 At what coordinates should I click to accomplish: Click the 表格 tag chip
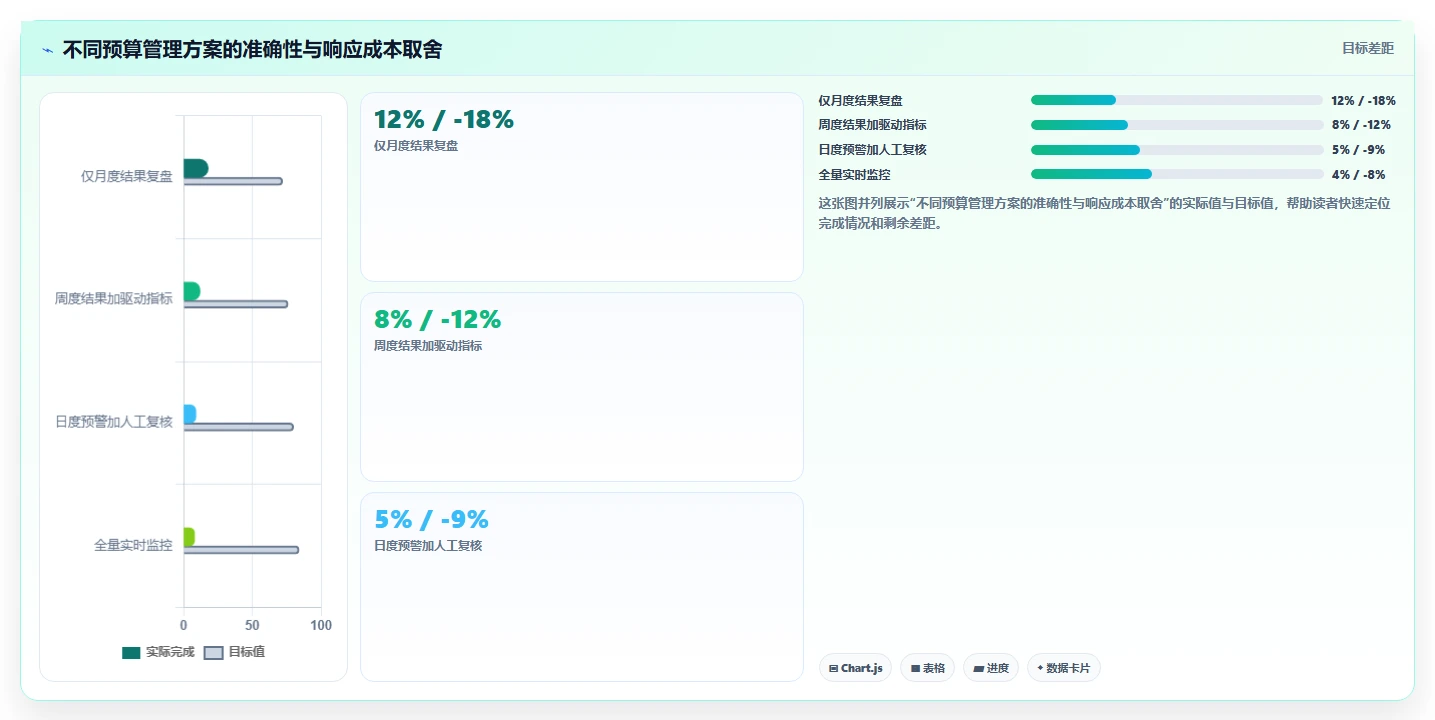click(927, 668)
